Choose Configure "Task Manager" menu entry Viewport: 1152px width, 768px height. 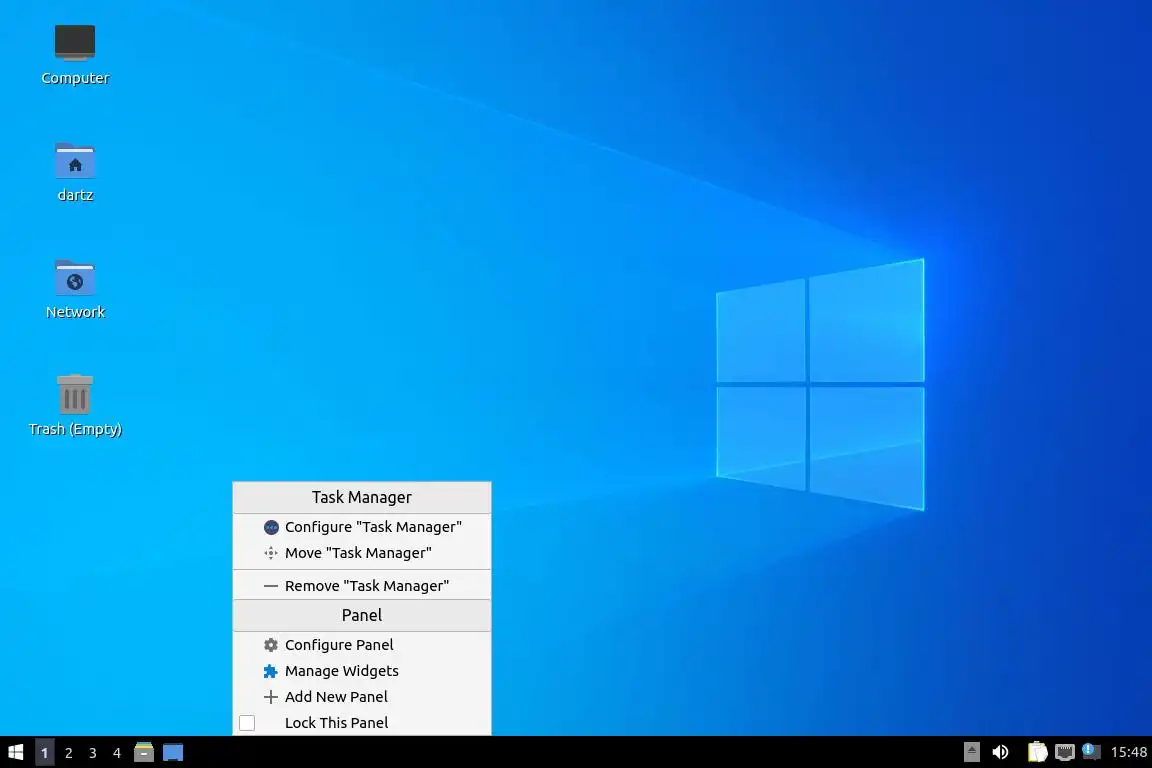(361, 527)
